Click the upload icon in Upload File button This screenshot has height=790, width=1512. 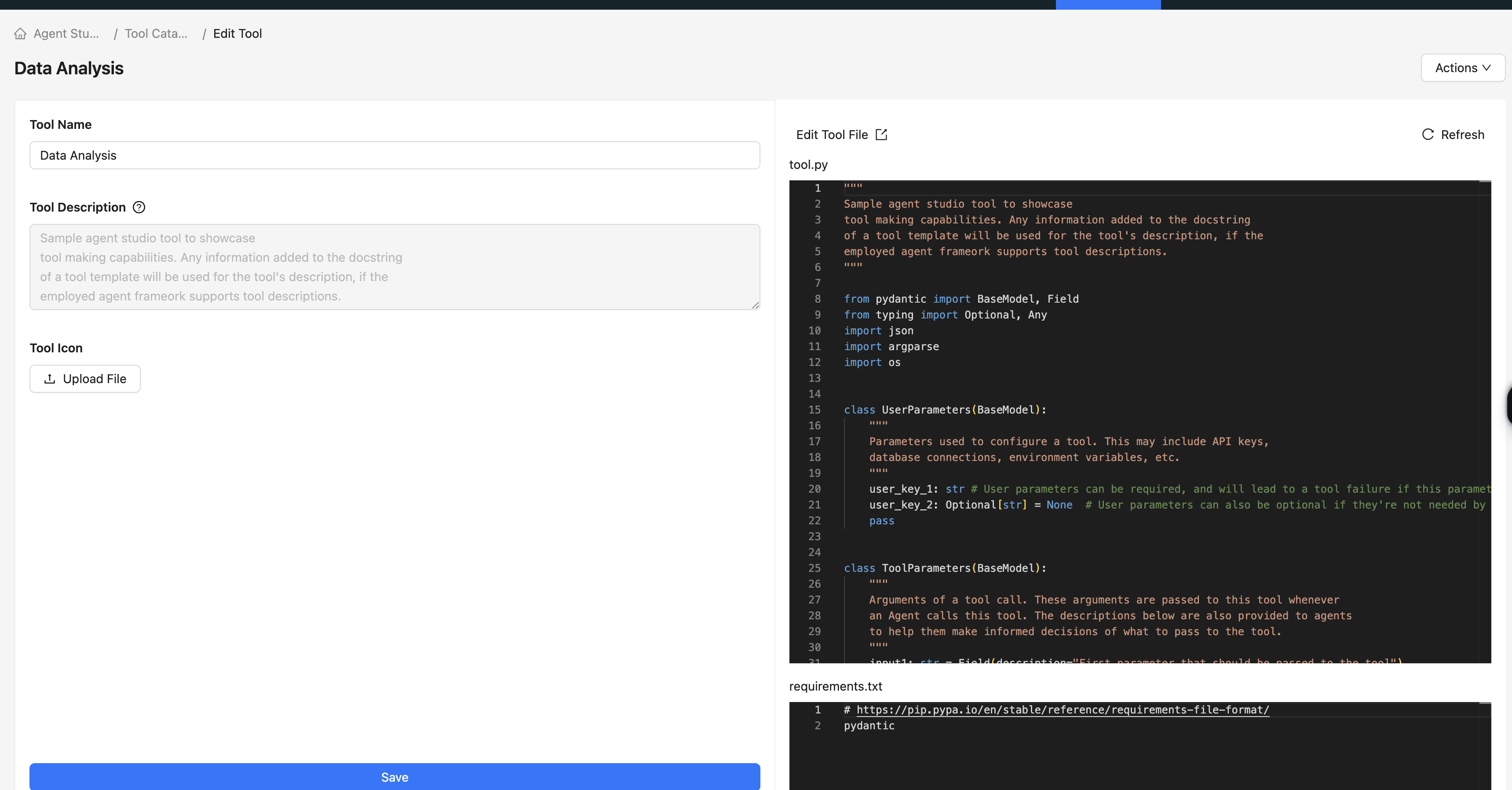tap(50, 379)
